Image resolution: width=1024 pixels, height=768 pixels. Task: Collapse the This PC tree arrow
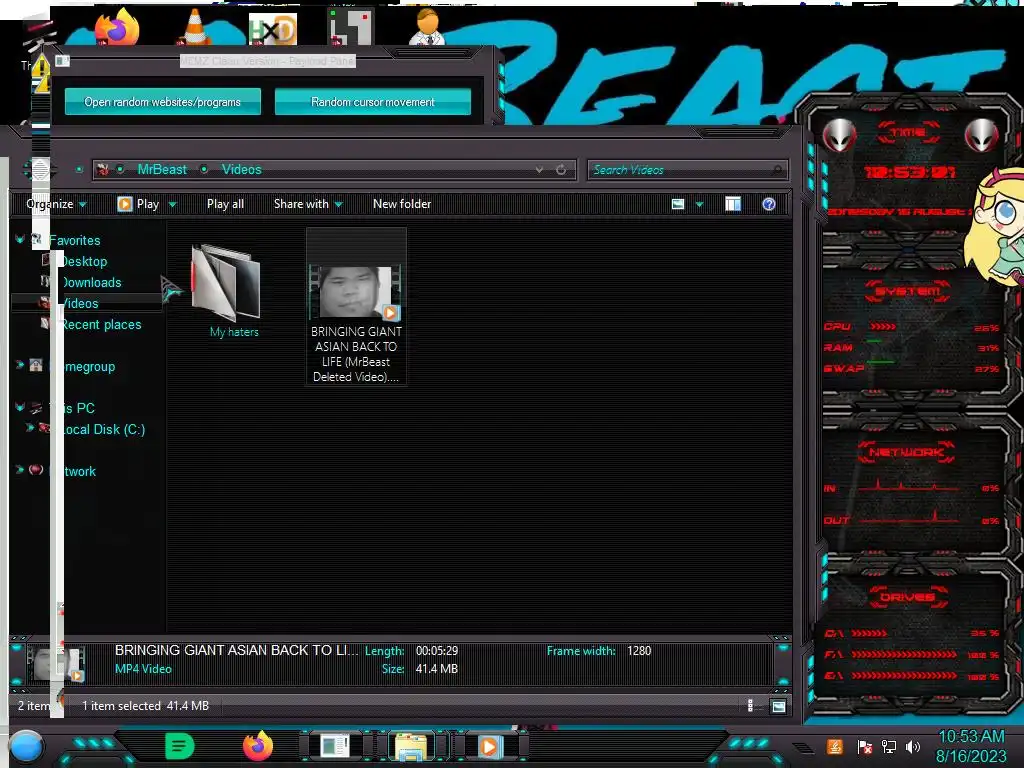click(20, 408)
